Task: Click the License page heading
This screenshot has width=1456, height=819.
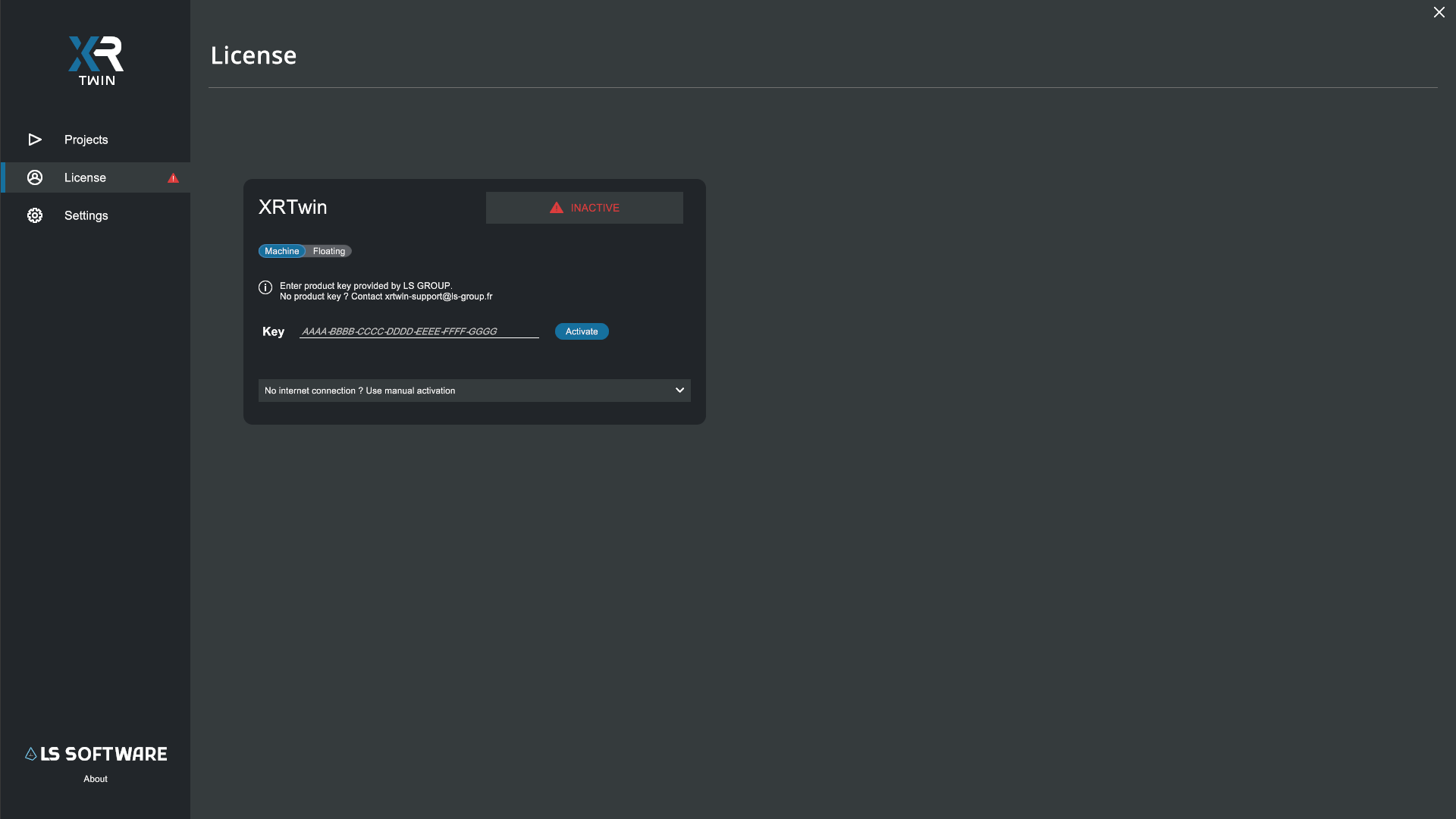Action: point(253,55)
